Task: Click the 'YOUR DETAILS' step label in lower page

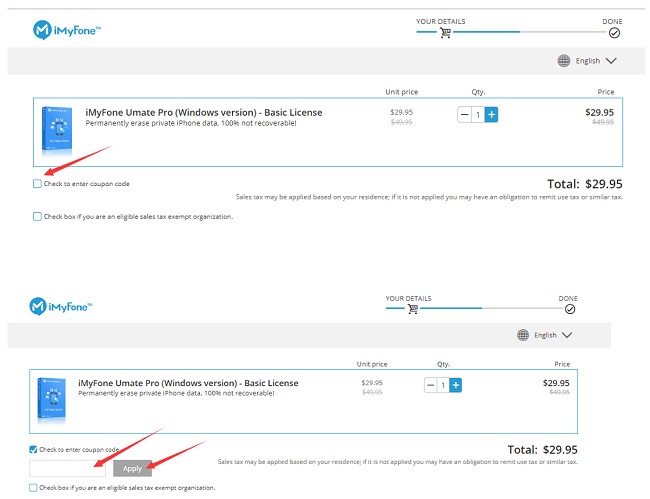Action: [408, 298]
